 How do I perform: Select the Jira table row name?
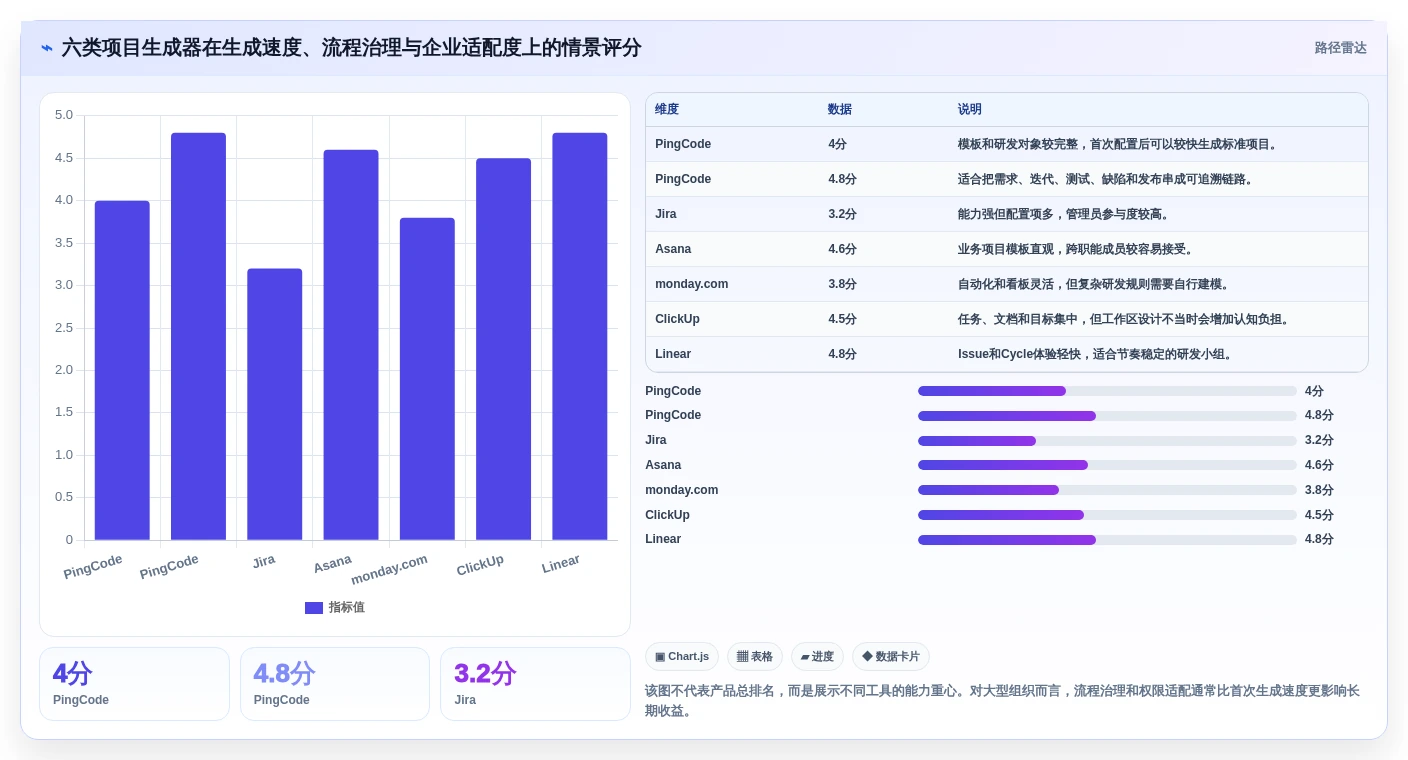click(x=666, y=214)
